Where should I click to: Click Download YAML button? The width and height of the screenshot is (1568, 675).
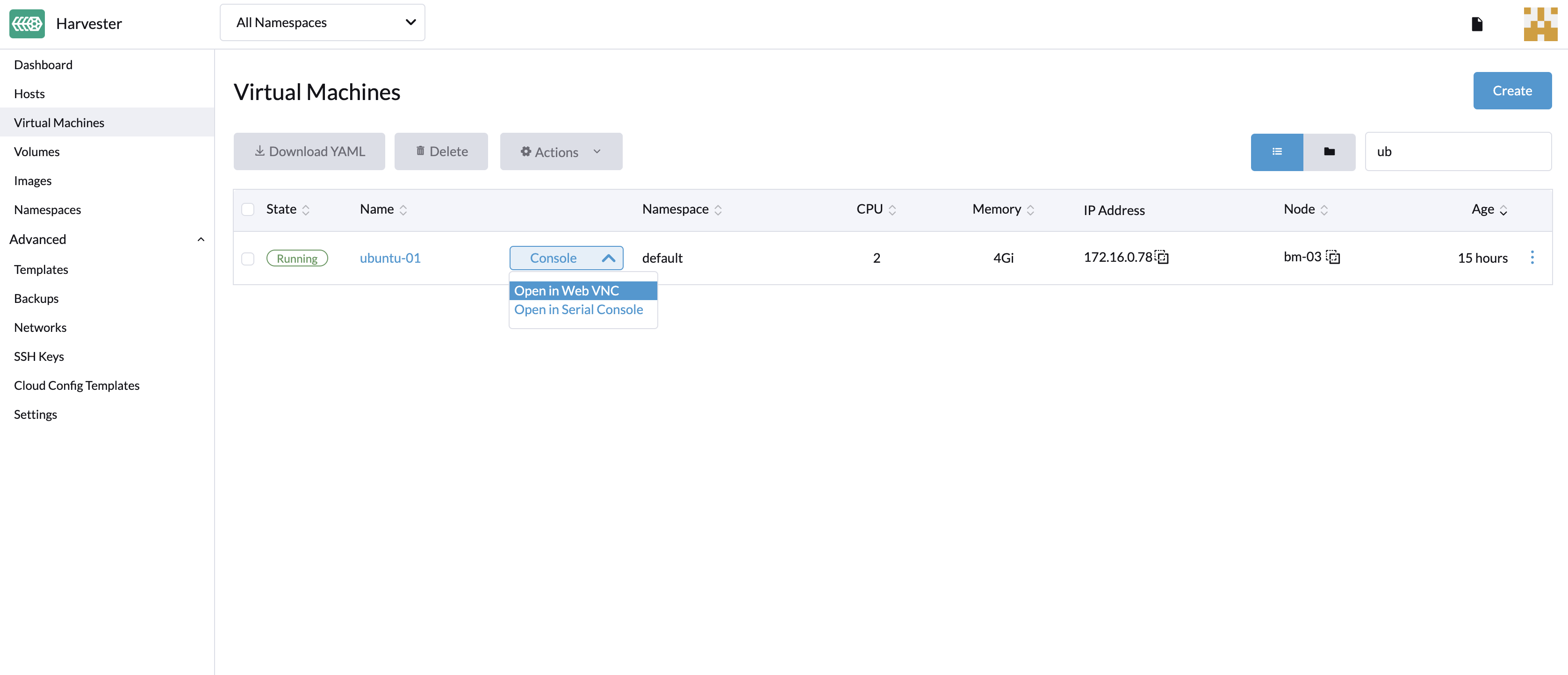point(309,151)
